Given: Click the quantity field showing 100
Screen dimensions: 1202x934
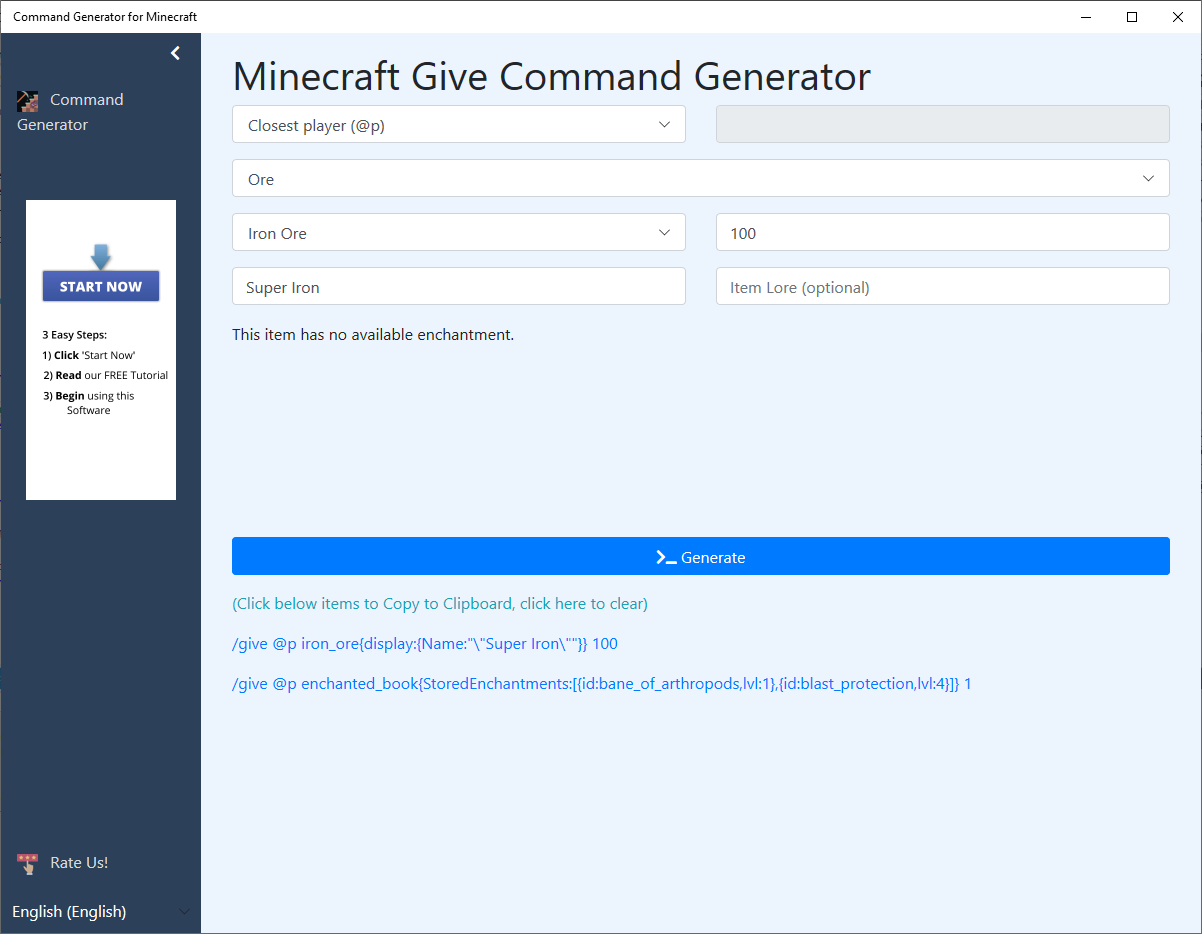Looking at the screenshot, I should [x=943, y=233].
